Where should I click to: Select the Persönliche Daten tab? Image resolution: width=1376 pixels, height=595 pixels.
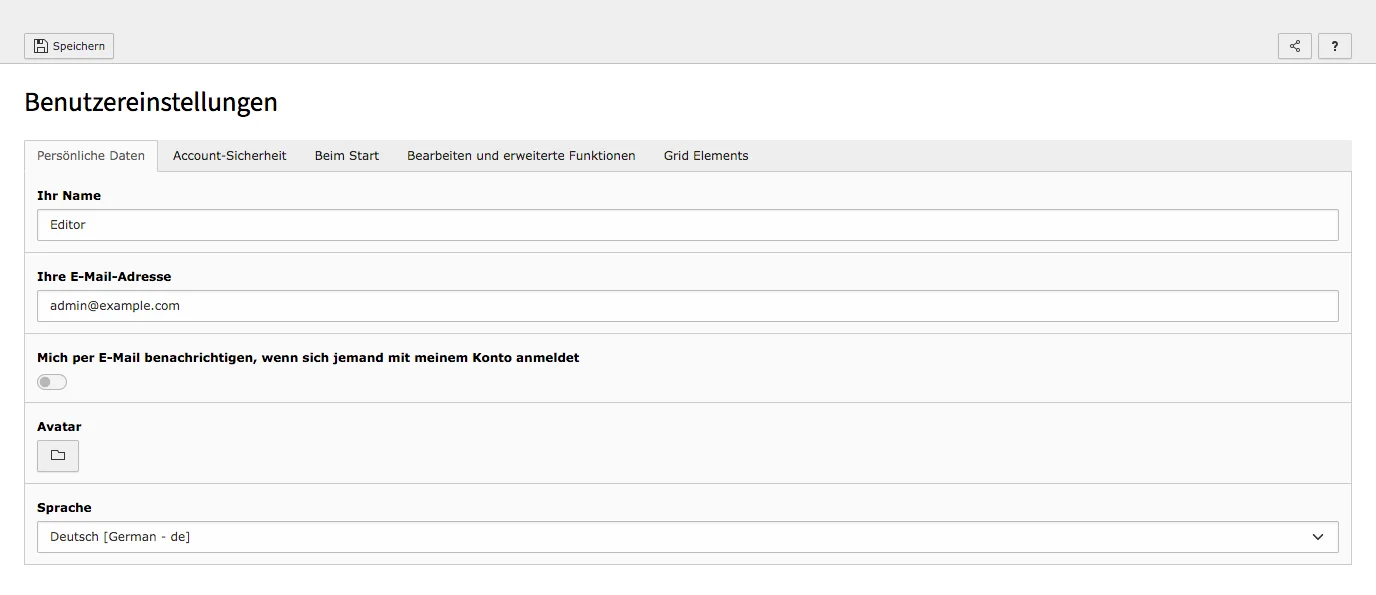[x=91, y=155]
